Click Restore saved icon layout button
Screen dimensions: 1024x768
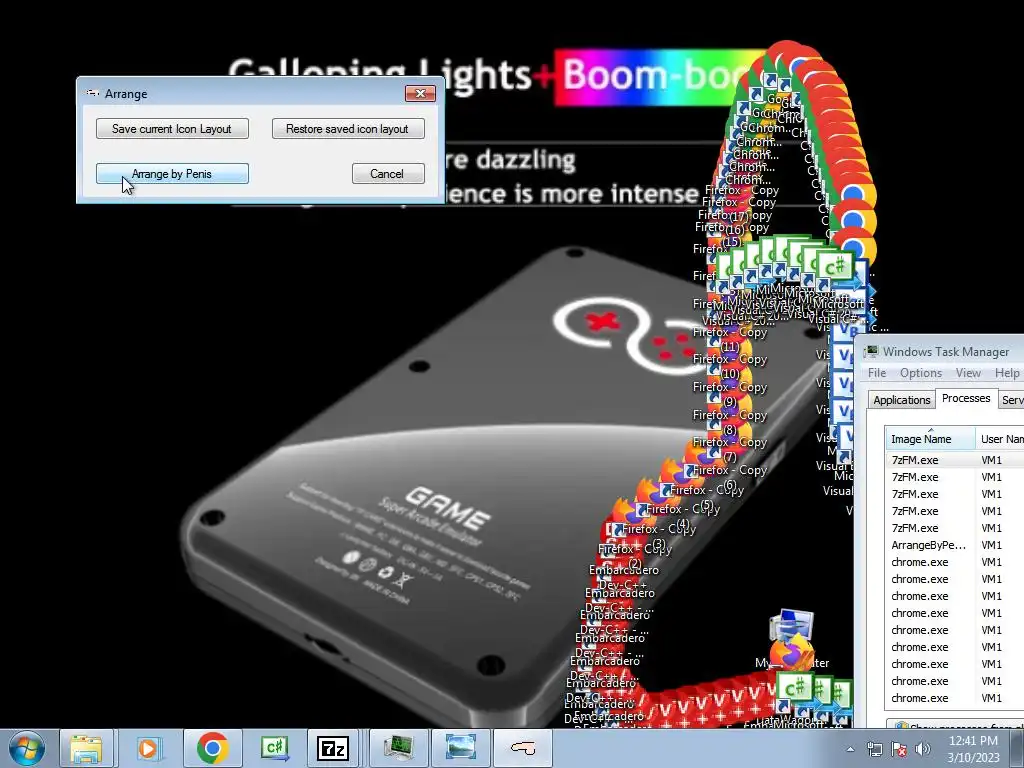click(347, 129)
